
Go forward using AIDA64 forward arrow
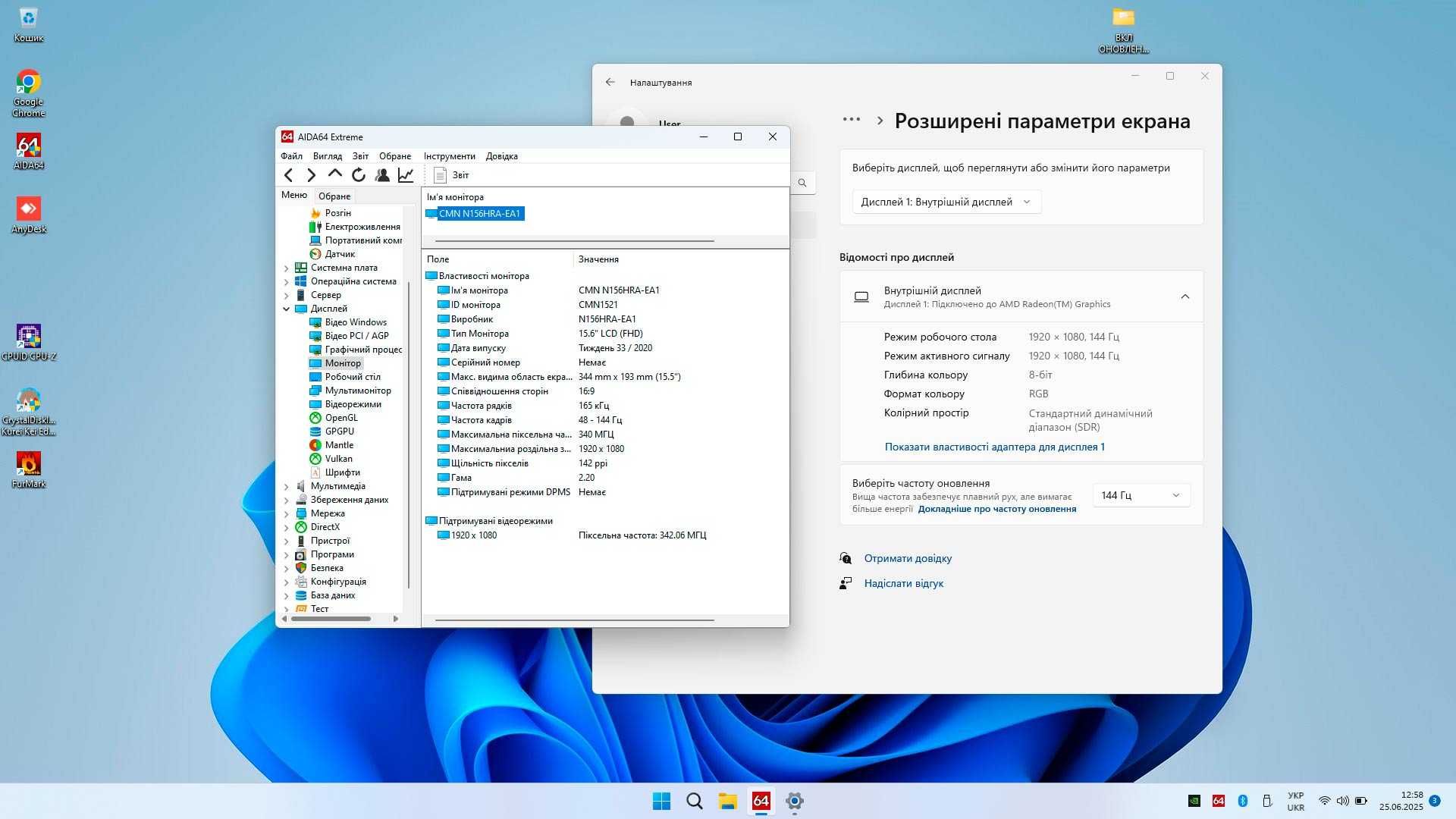tap(311, 175)
